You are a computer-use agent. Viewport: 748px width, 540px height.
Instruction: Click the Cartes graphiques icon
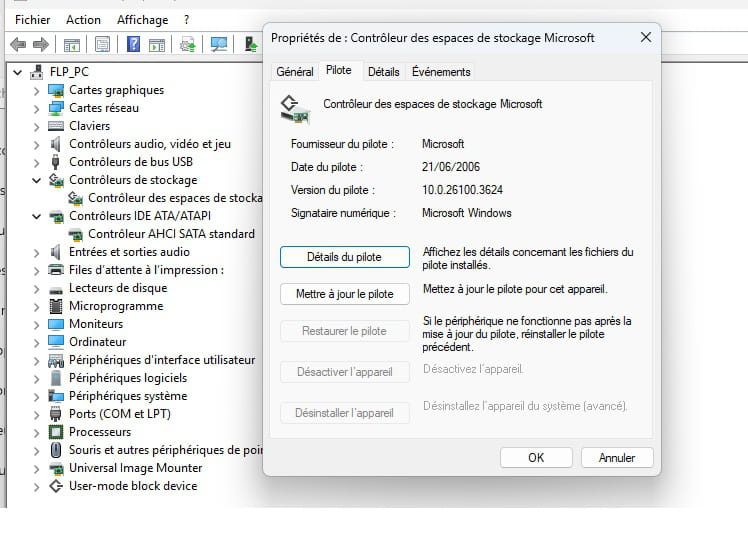click(56, 90)
